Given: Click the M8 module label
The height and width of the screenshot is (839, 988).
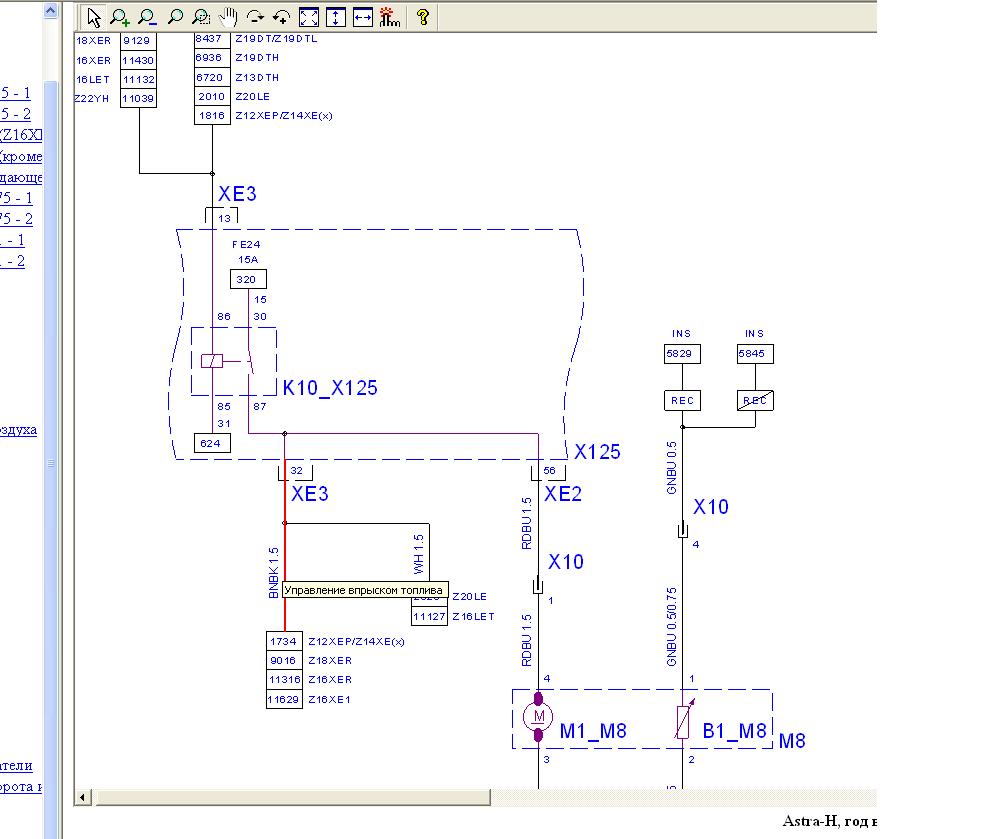Looking at the screenshot, I should point(792,741).
